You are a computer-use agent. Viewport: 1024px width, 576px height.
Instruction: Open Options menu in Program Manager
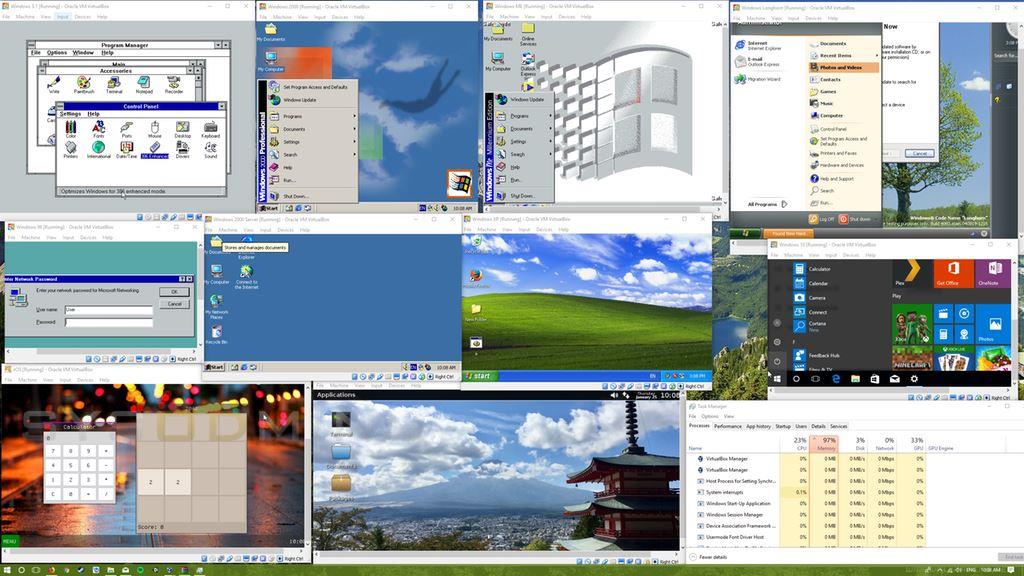click(57, 52)
